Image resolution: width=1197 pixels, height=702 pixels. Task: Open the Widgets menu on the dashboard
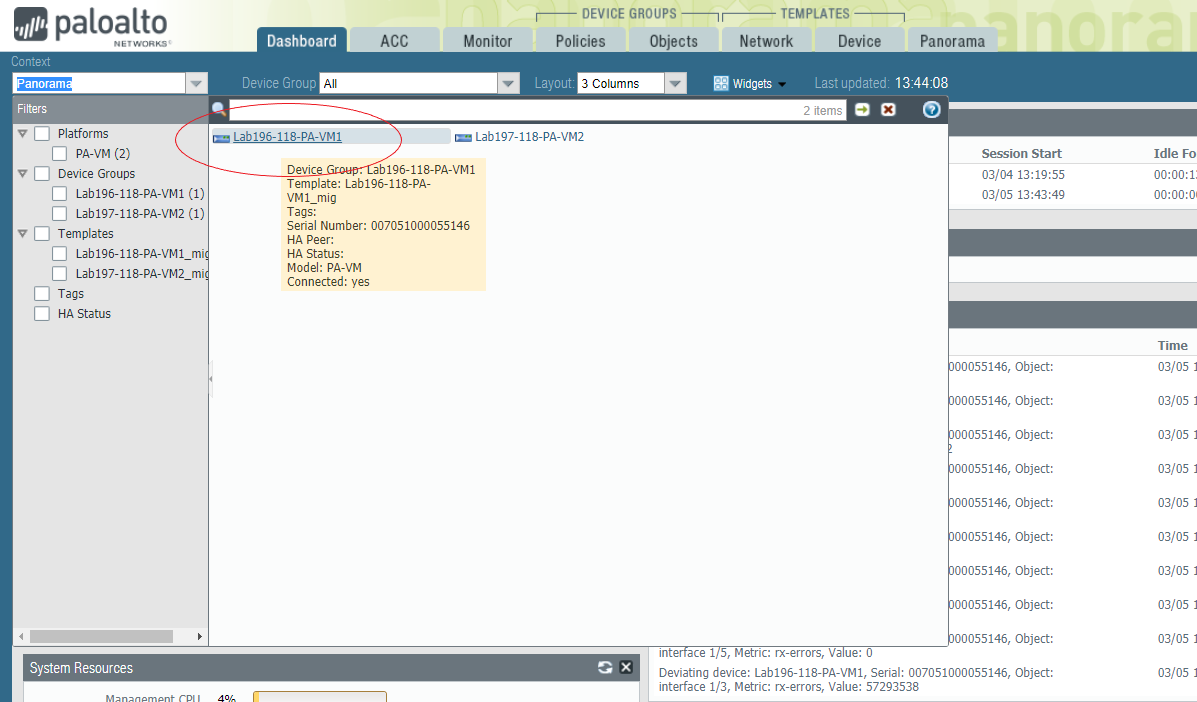748,83
